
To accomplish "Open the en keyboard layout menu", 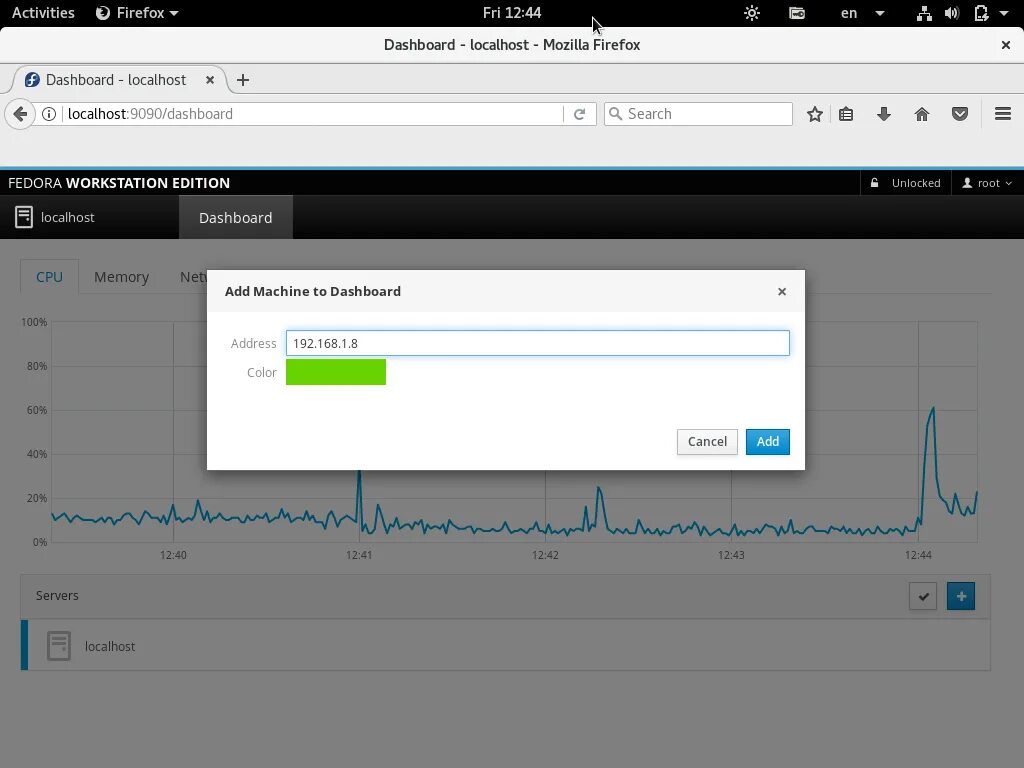I will point(862,13).
